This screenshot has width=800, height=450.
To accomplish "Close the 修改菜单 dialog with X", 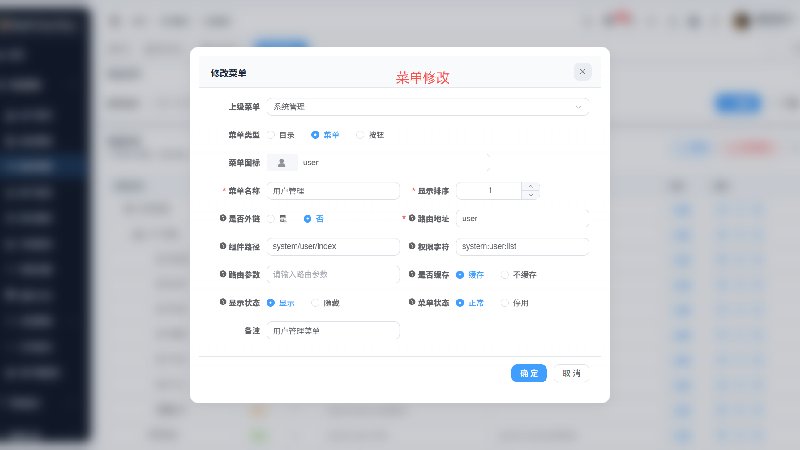I will (x=582, y=71).
